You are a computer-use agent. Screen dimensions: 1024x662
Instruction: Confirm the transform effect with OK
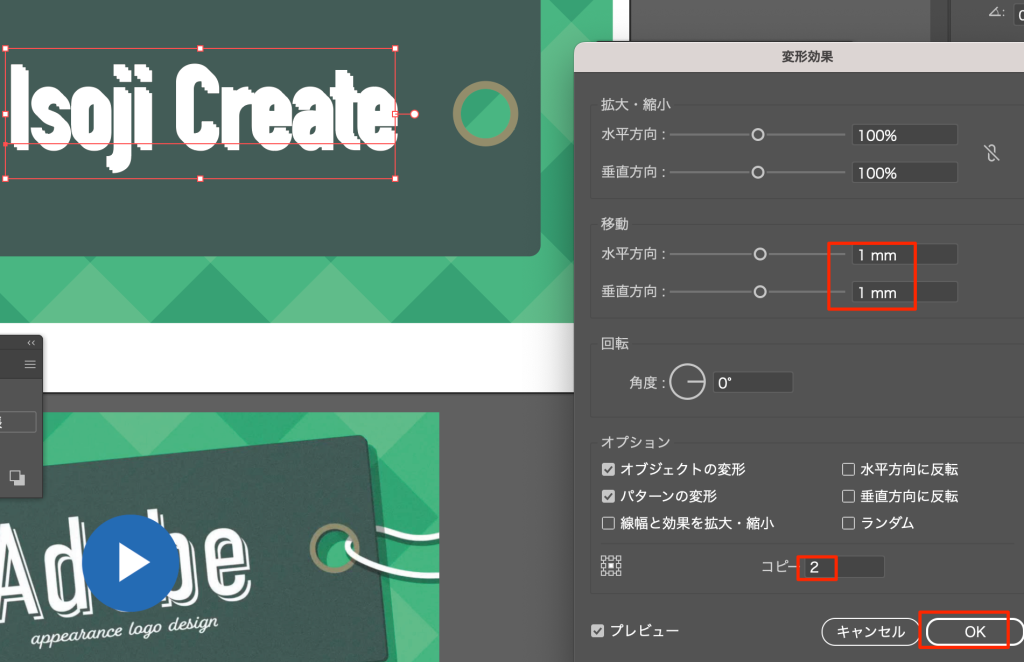(974, 631)
